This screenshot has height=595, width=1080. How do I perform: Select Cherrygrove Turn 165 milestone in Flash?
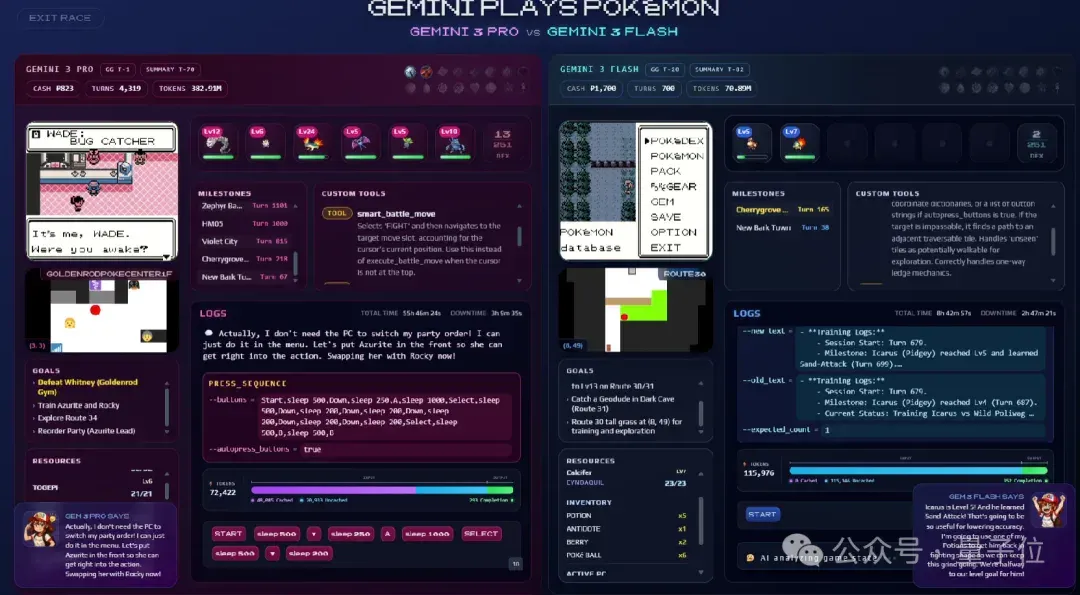(782, 209)
